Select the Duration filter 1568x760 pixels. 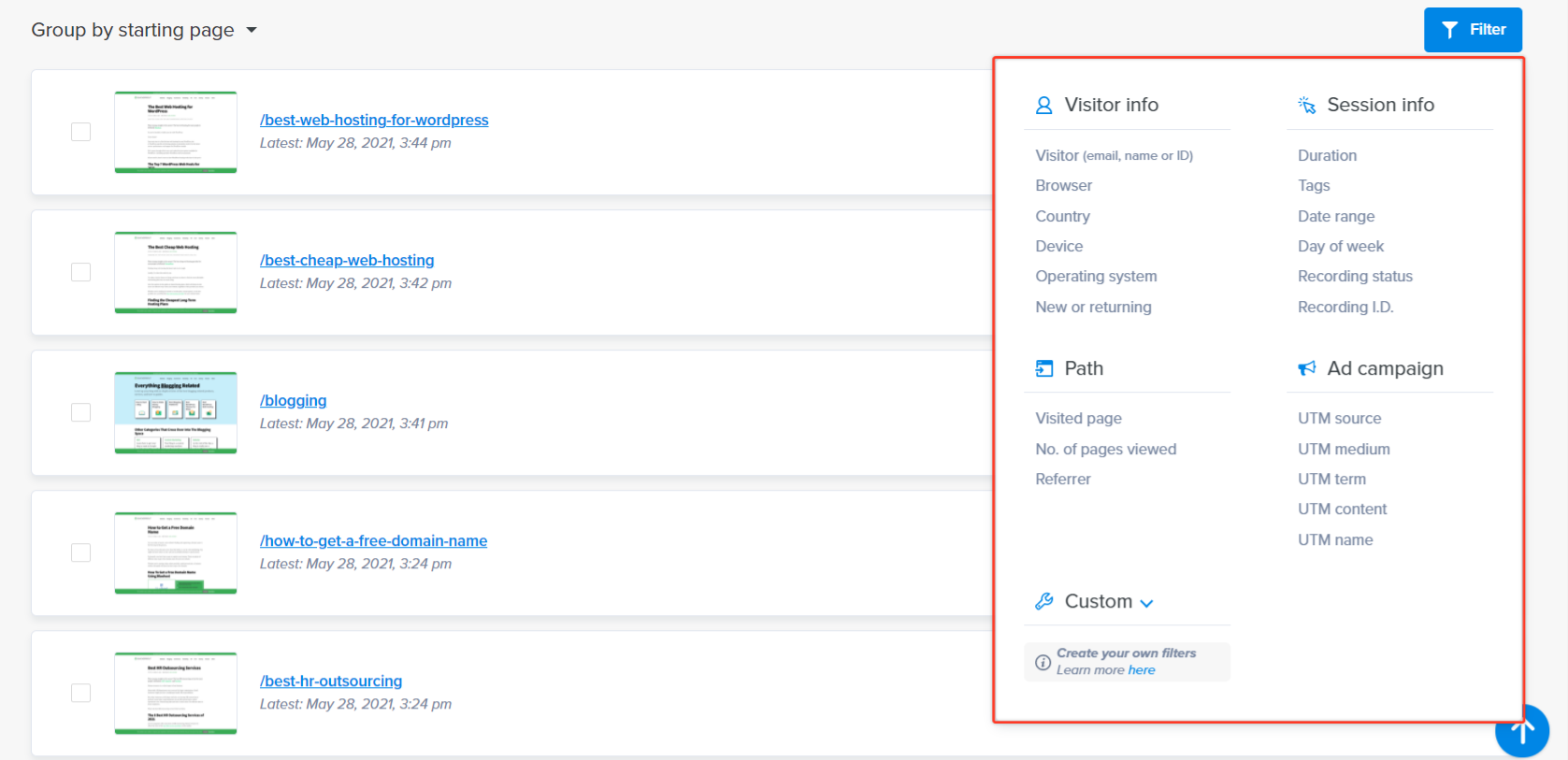click(1327, 155)
